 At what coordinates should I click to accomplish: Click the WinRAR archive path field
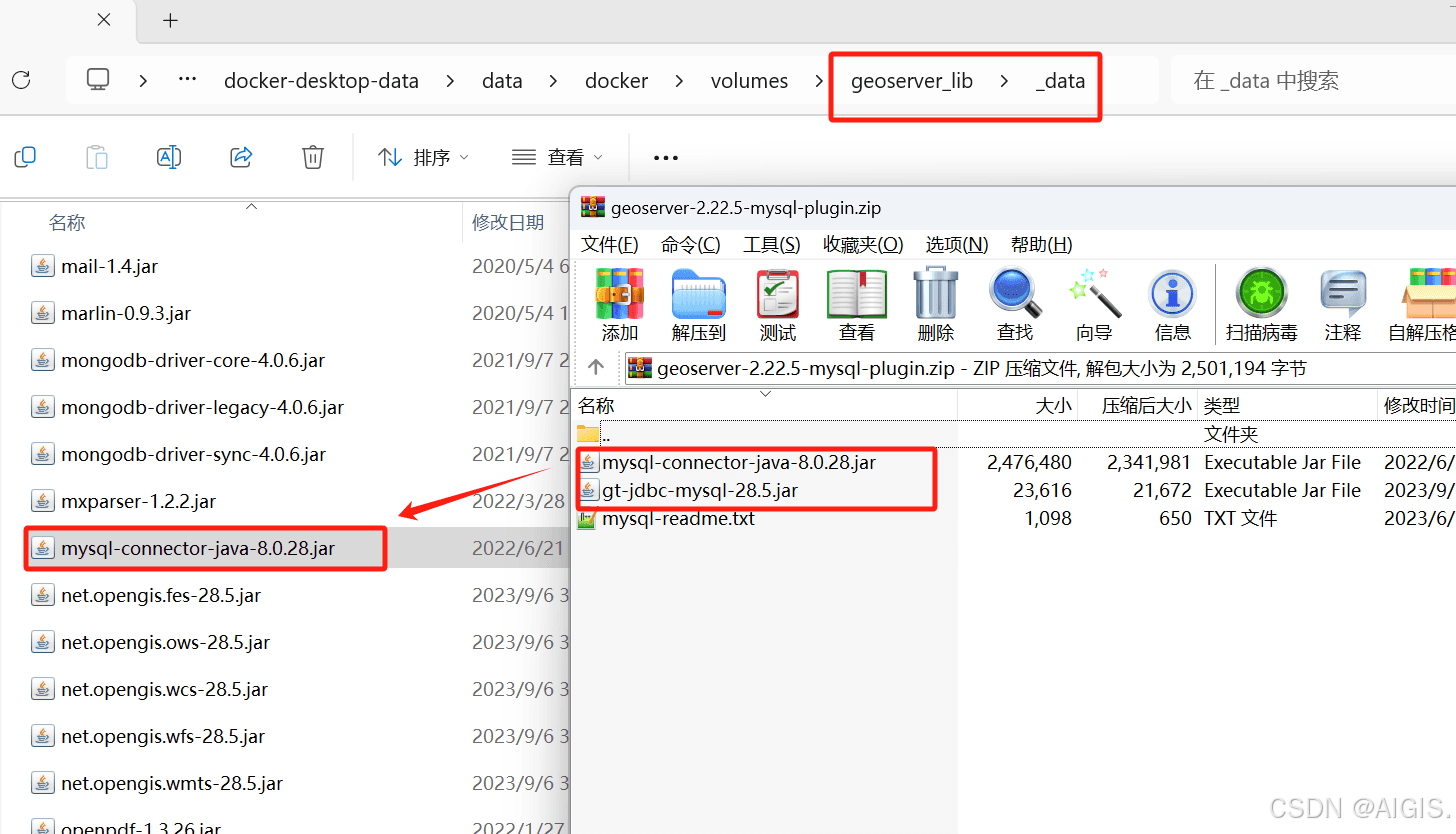pyautogui.click(x=1040, y=368)
